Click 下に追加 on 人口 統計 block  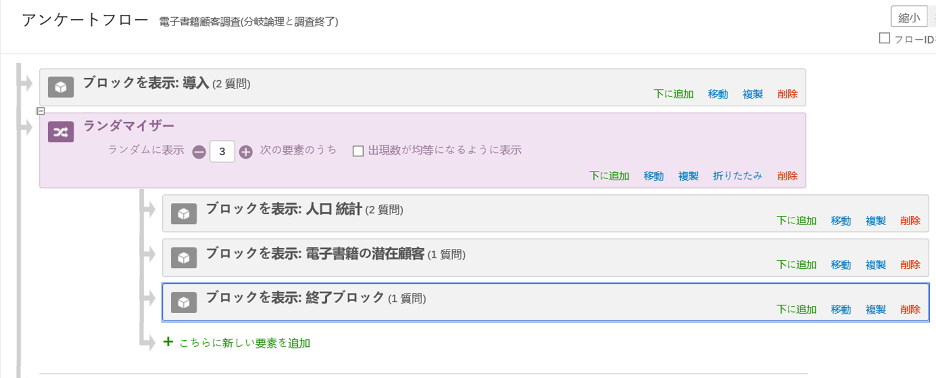pyautogui.click(x=796, y=220)
